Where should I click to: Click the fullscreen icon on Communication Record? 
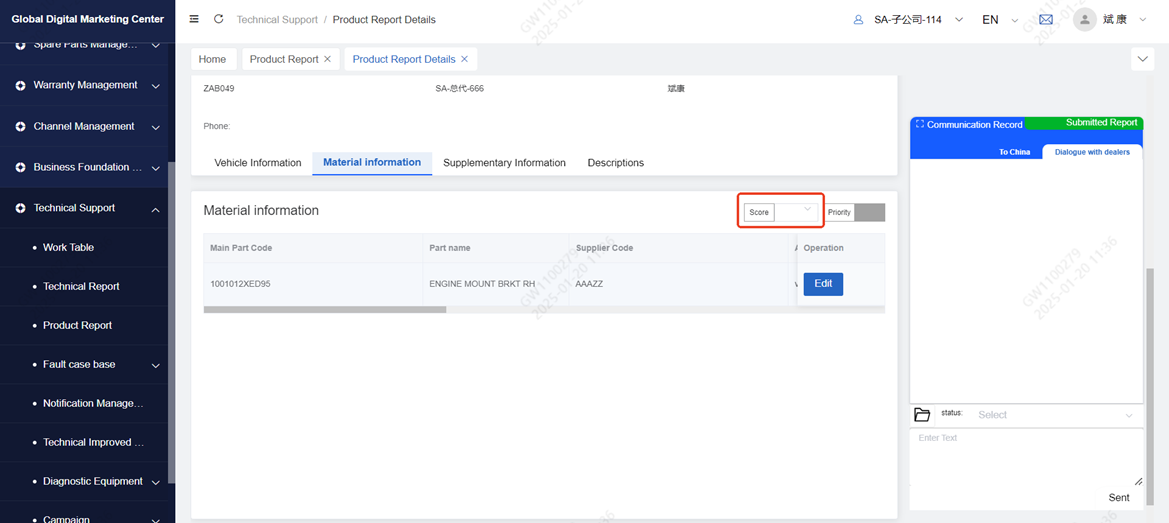click(919, 125)
